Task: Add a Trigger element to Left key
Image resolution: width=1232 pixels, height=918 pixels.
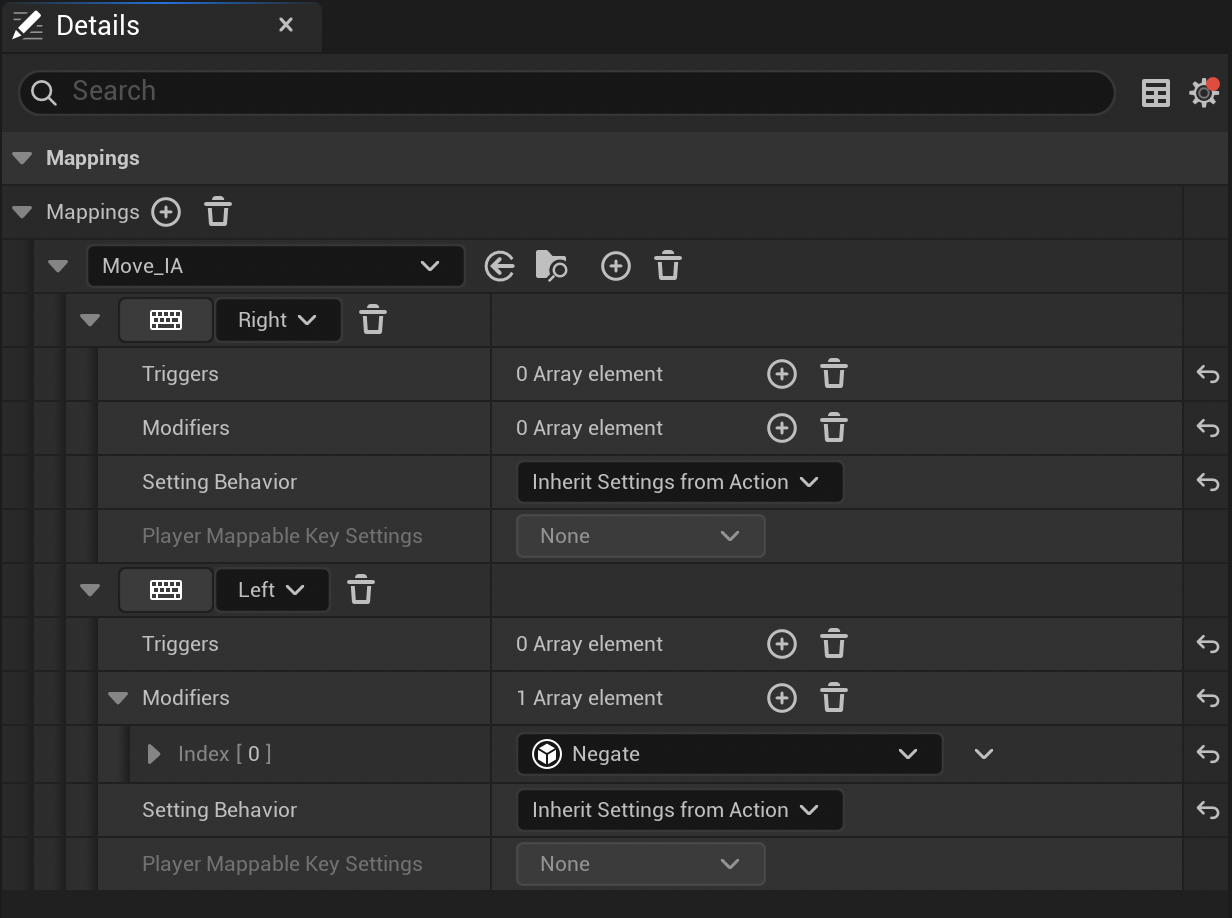Action: [782, 644]
